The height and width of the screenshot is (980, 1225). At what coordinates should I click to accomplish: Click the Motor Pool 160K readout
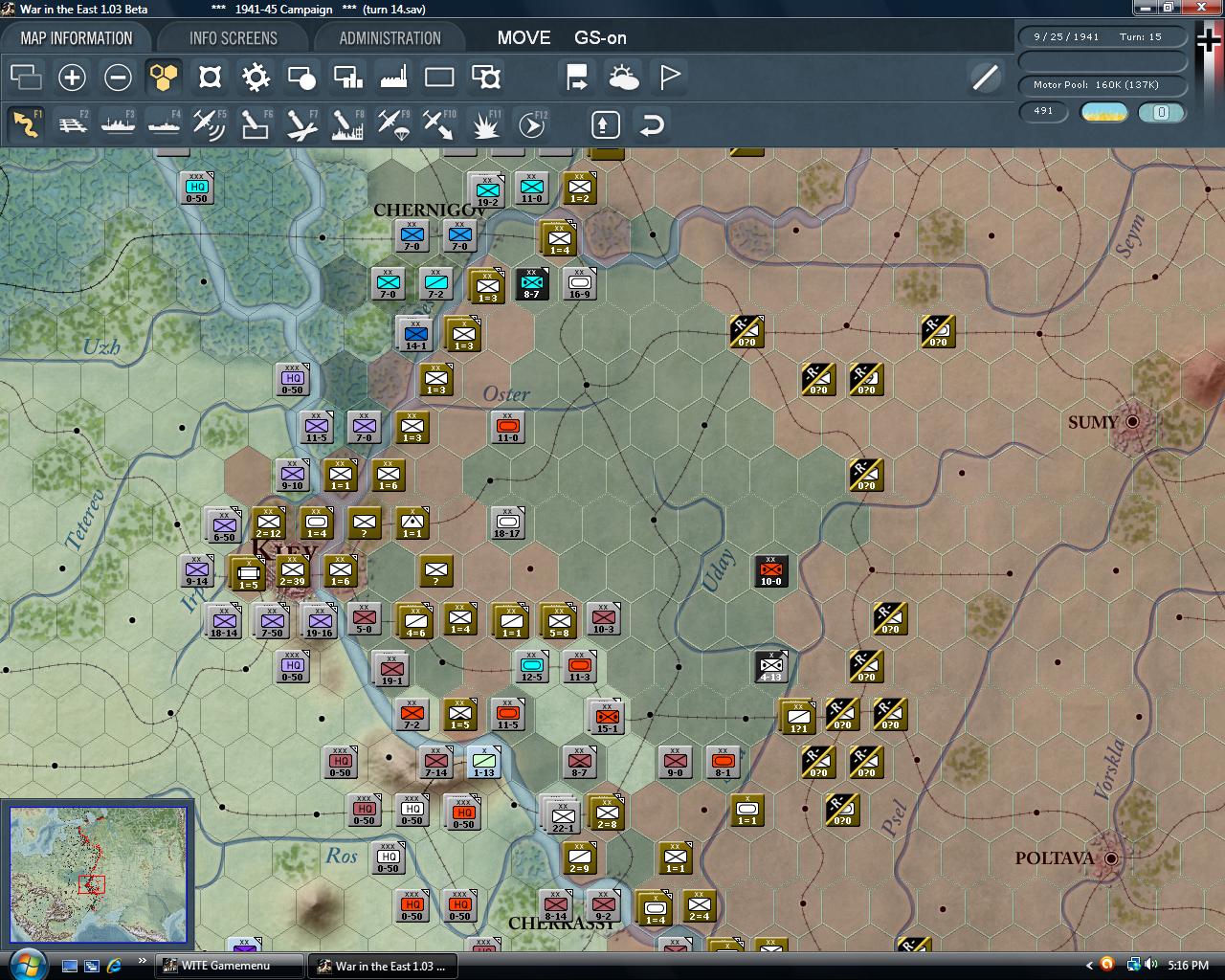(x=1102, y=85)
